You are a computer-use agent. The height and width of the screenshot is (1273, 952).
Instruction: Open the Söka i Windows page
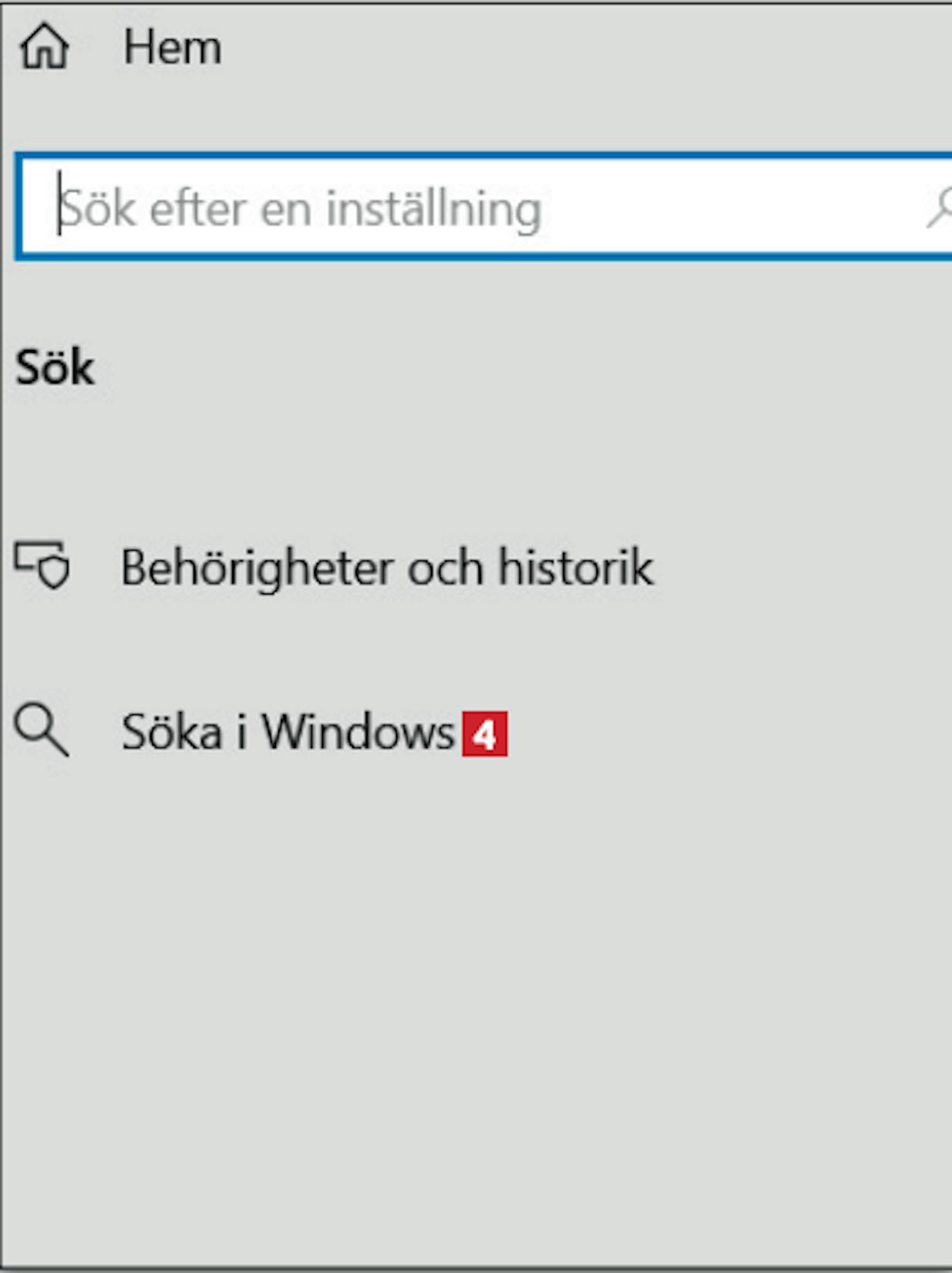point(476,731)
